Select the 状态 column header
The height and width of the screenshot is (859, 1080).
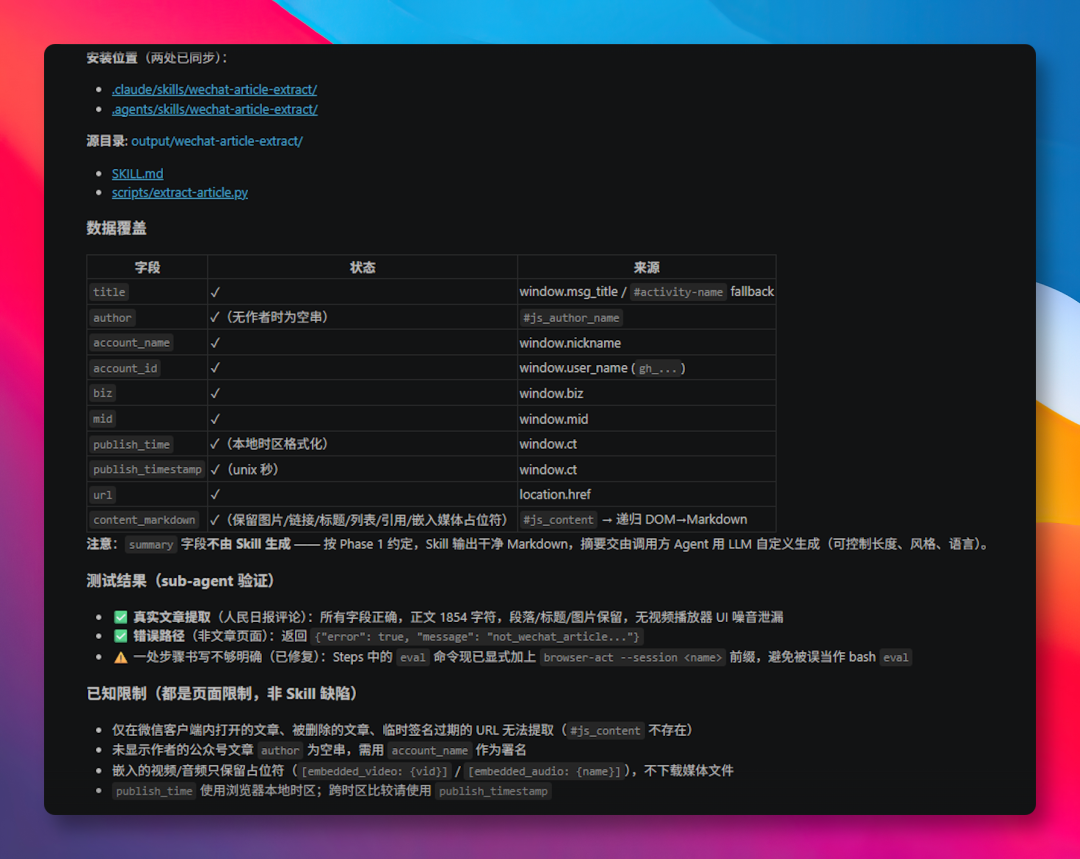[x=362, y=267]
